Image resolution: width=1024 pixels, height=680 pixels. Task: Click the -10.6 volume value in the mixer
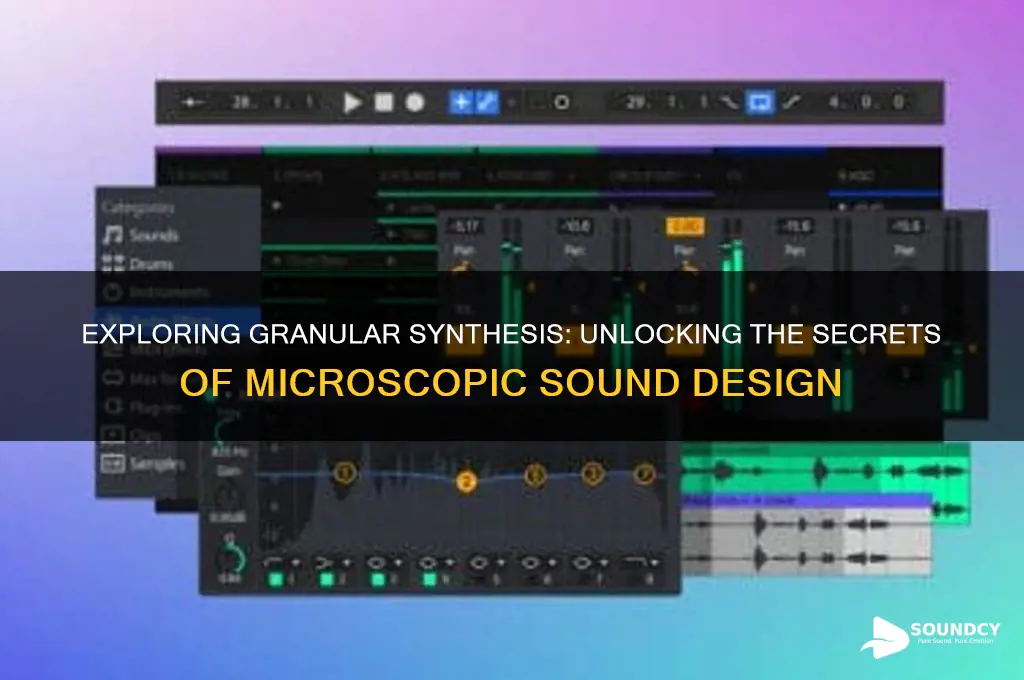pyautogui.click(x=575, y=226)
